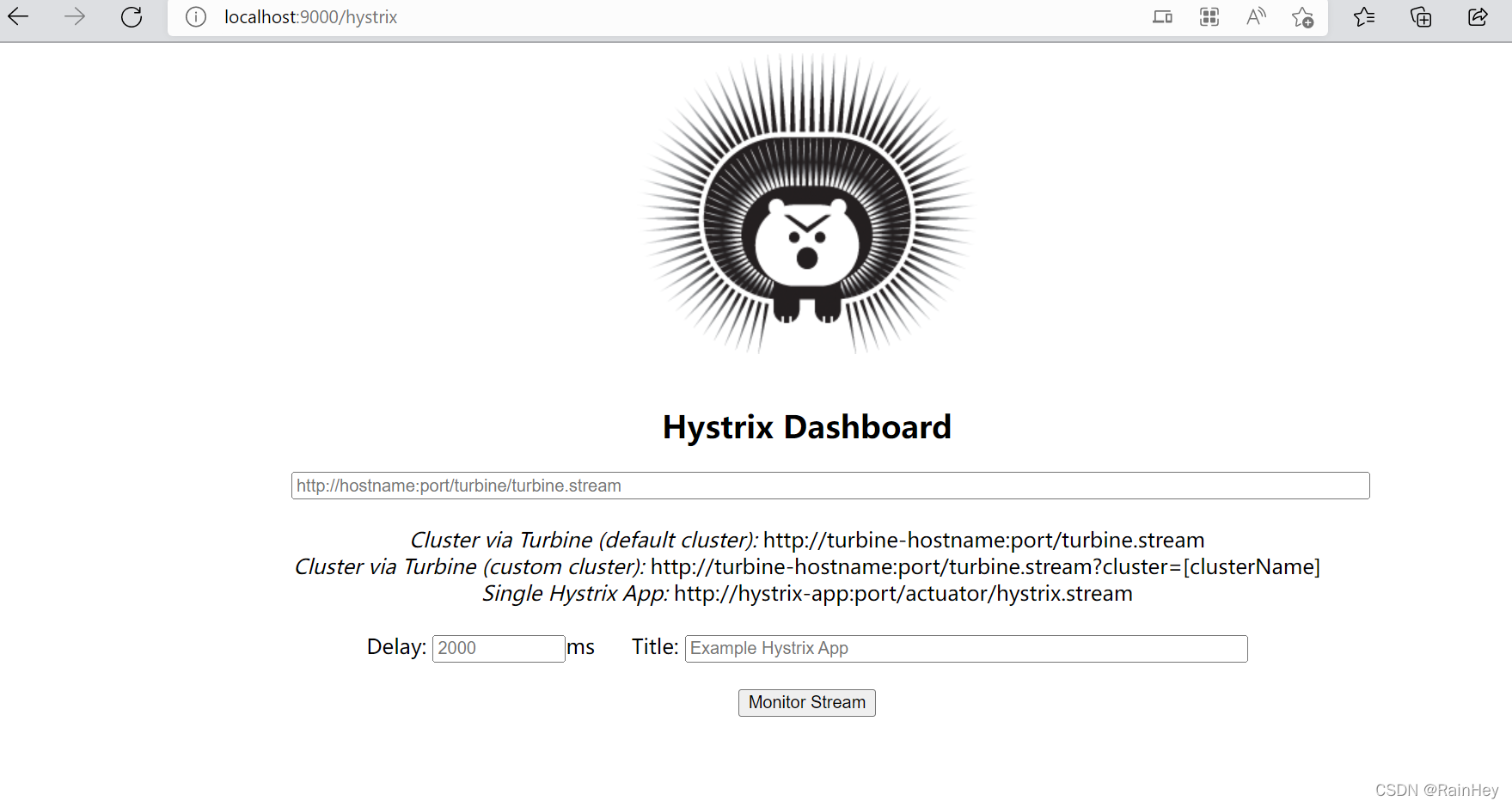1512x807 pixels.
Task: Open the Favorites list icon
Action: [x=1364, y=16]
